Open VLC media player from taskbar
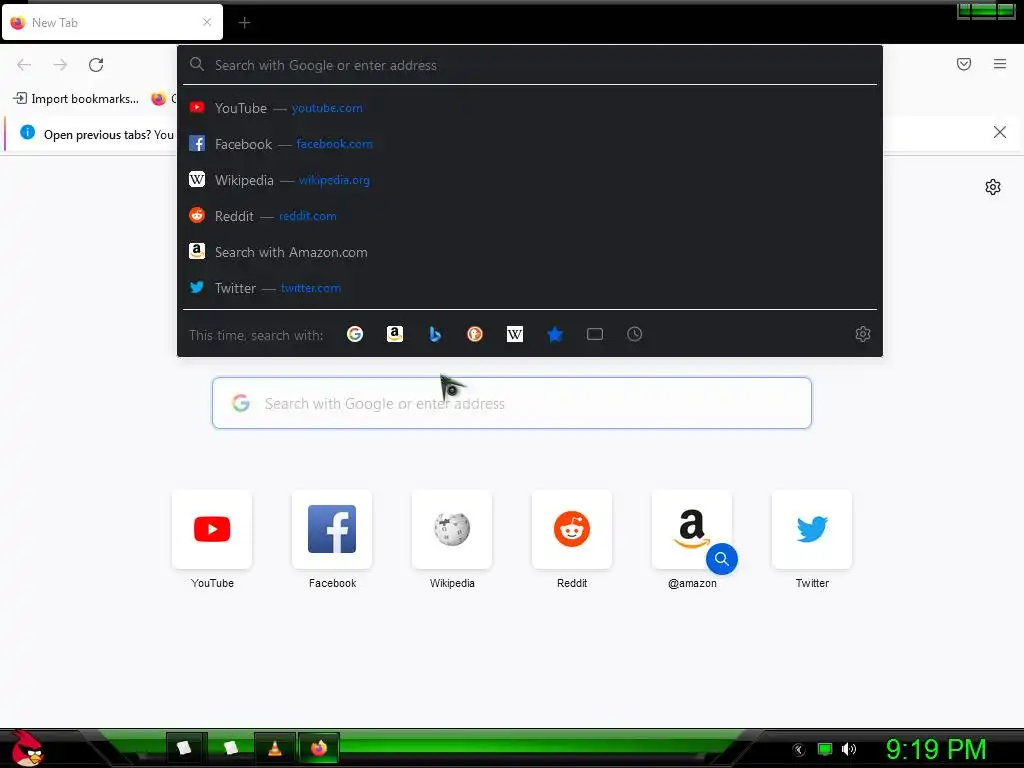Image resolution: width=1024 pixels, height=768 pixels. (x=275, y=748)
